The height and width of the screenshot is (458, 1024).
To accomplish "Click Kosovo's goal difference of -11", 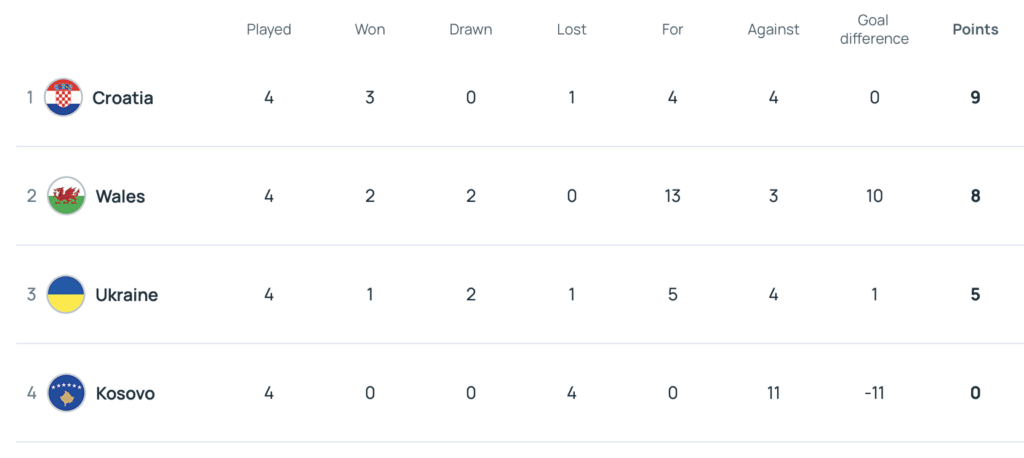I will tap(874, 393).
